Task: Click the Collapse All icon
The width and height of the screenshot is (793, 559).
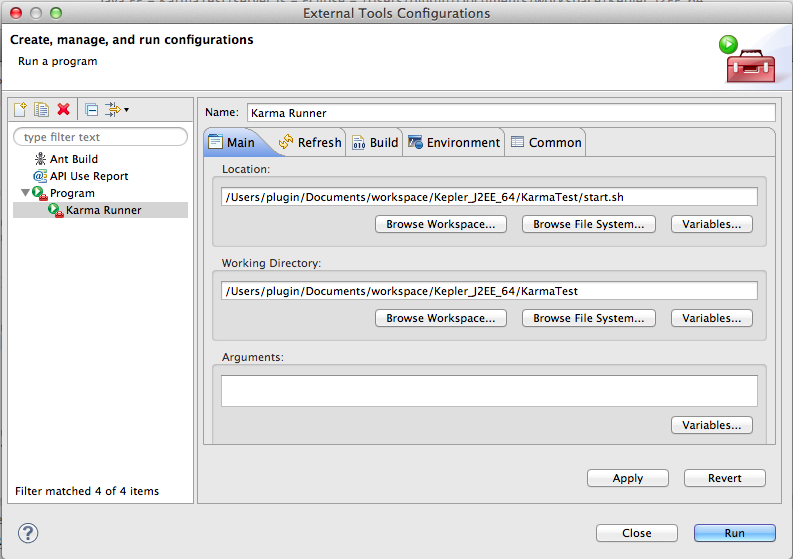Action: pos(91,109)
